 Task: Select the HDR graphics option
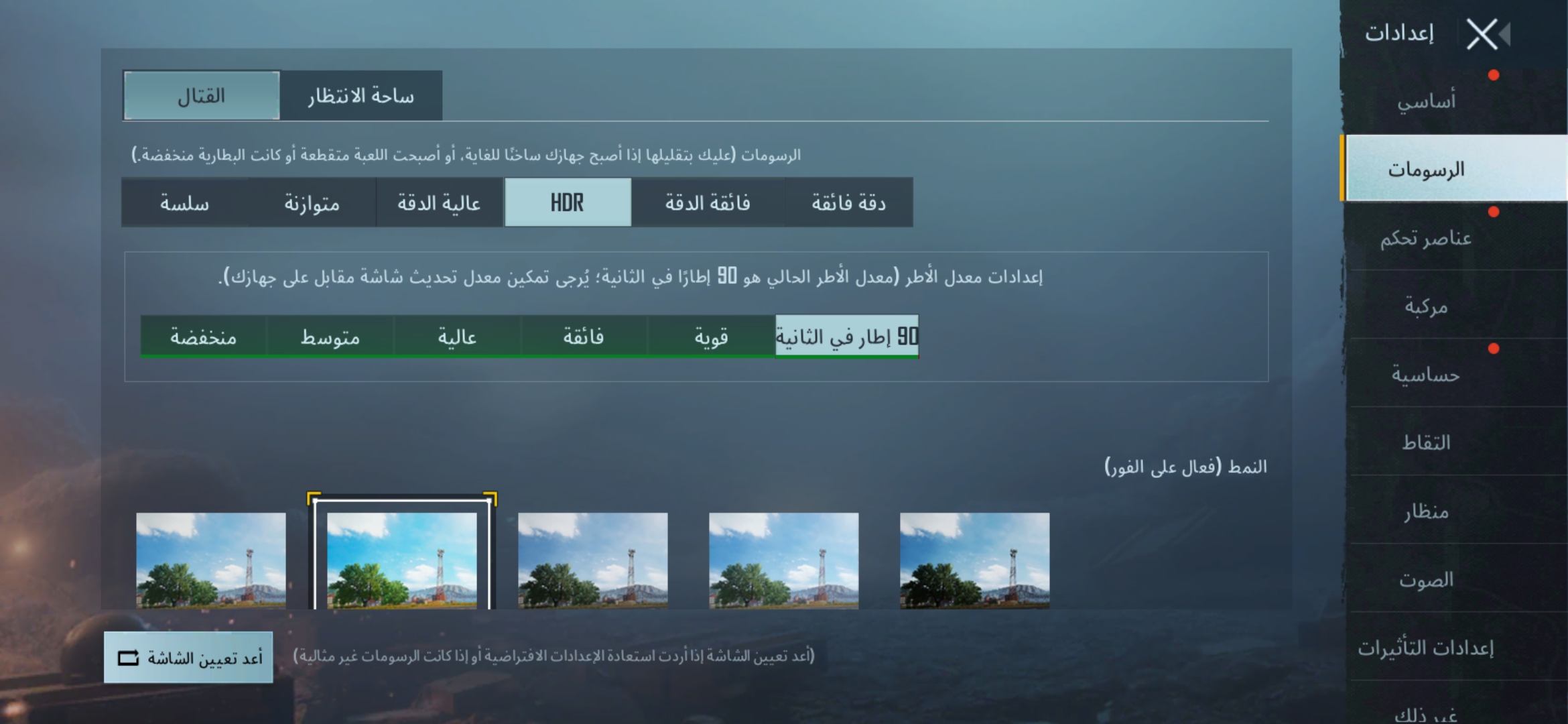coord(567,202)
